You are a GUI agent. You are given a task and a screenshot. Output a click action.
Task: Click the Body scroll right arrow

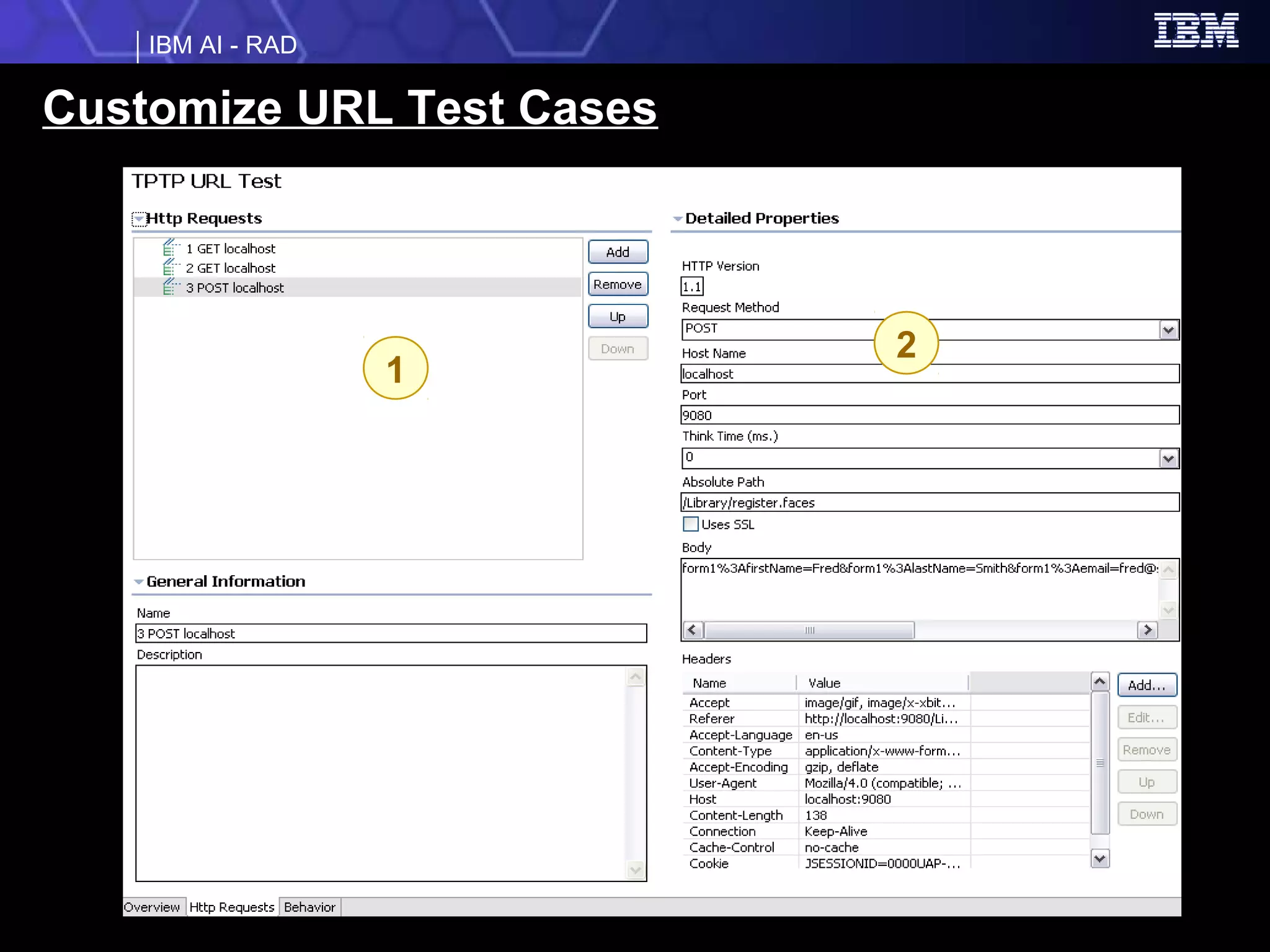tap(1147, 630)
